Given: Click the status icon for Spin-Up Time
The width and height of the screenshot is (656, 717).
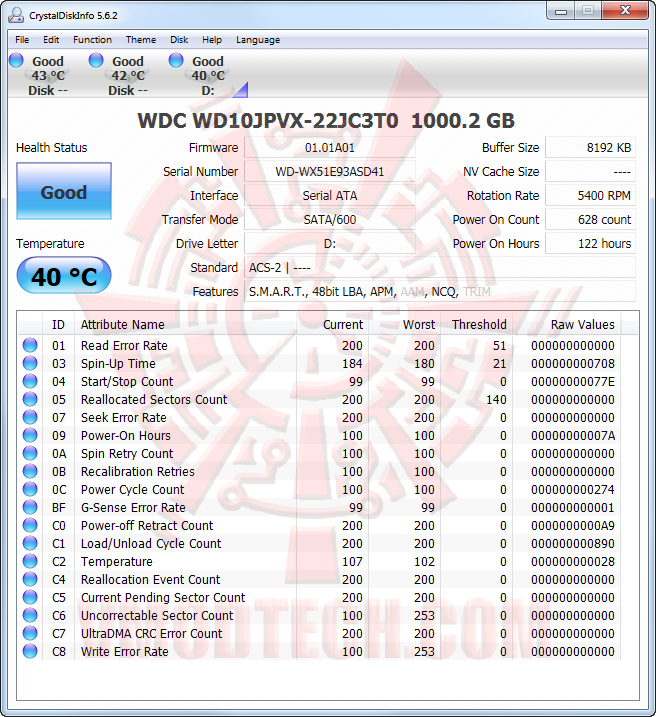Looking at the screenshot, I should click(x=30, y=363).
